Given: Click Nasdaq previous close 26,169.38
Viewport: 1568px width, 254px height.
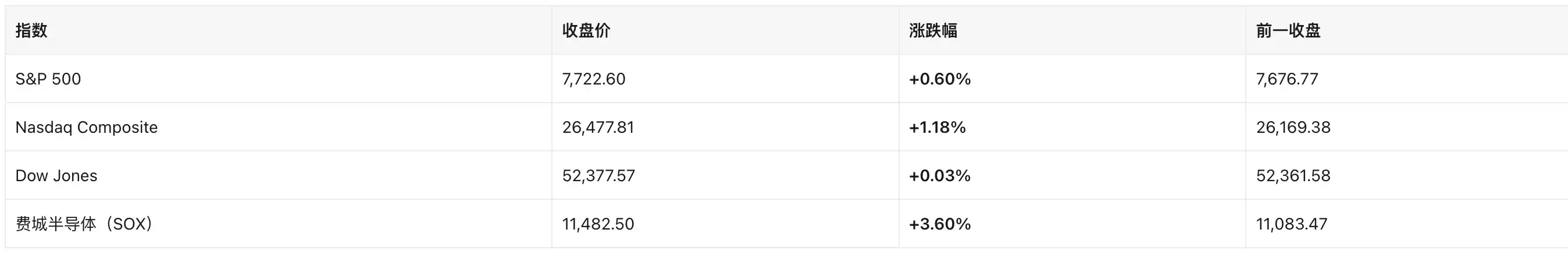Looking at the screenshot, I should [1293, 128].
